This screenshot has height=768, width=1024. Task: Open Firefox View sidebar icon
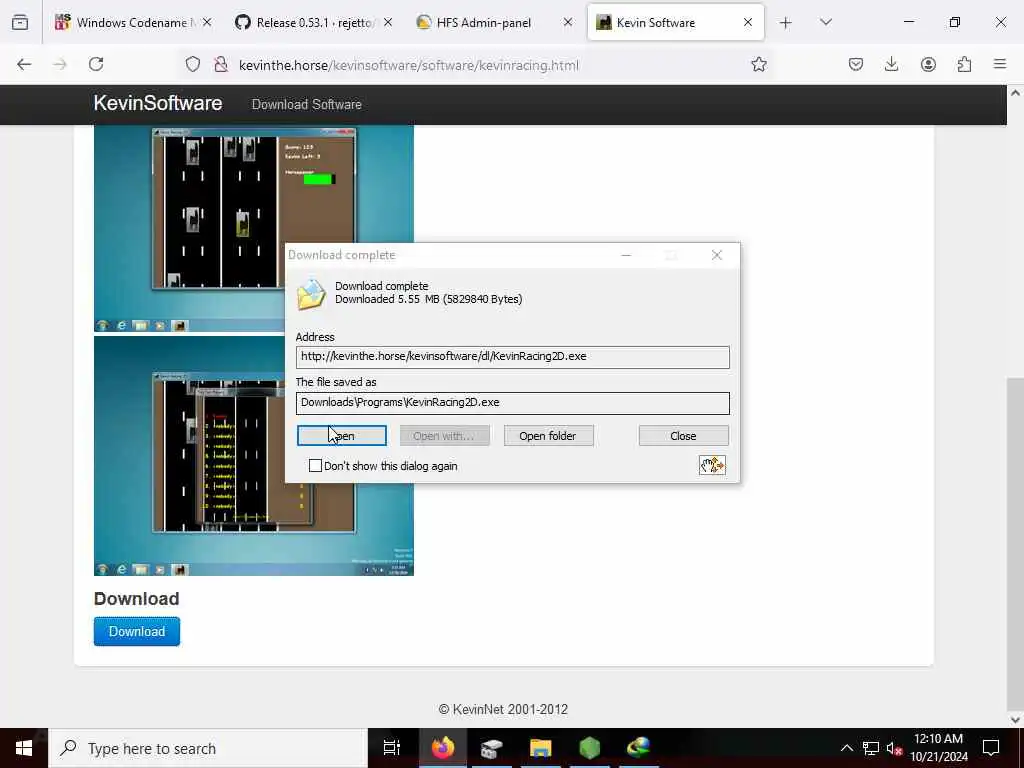(x=20, y=23)
